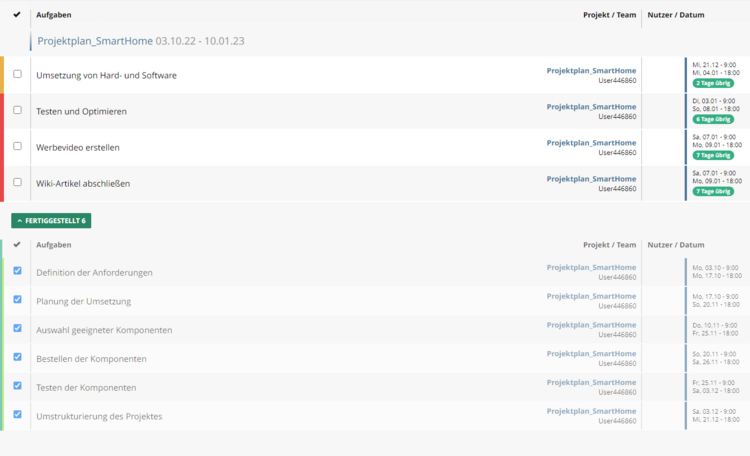
Task: Check the 'Umsetzung von Hard- und Software' checkbox
Action: point(17,74)
